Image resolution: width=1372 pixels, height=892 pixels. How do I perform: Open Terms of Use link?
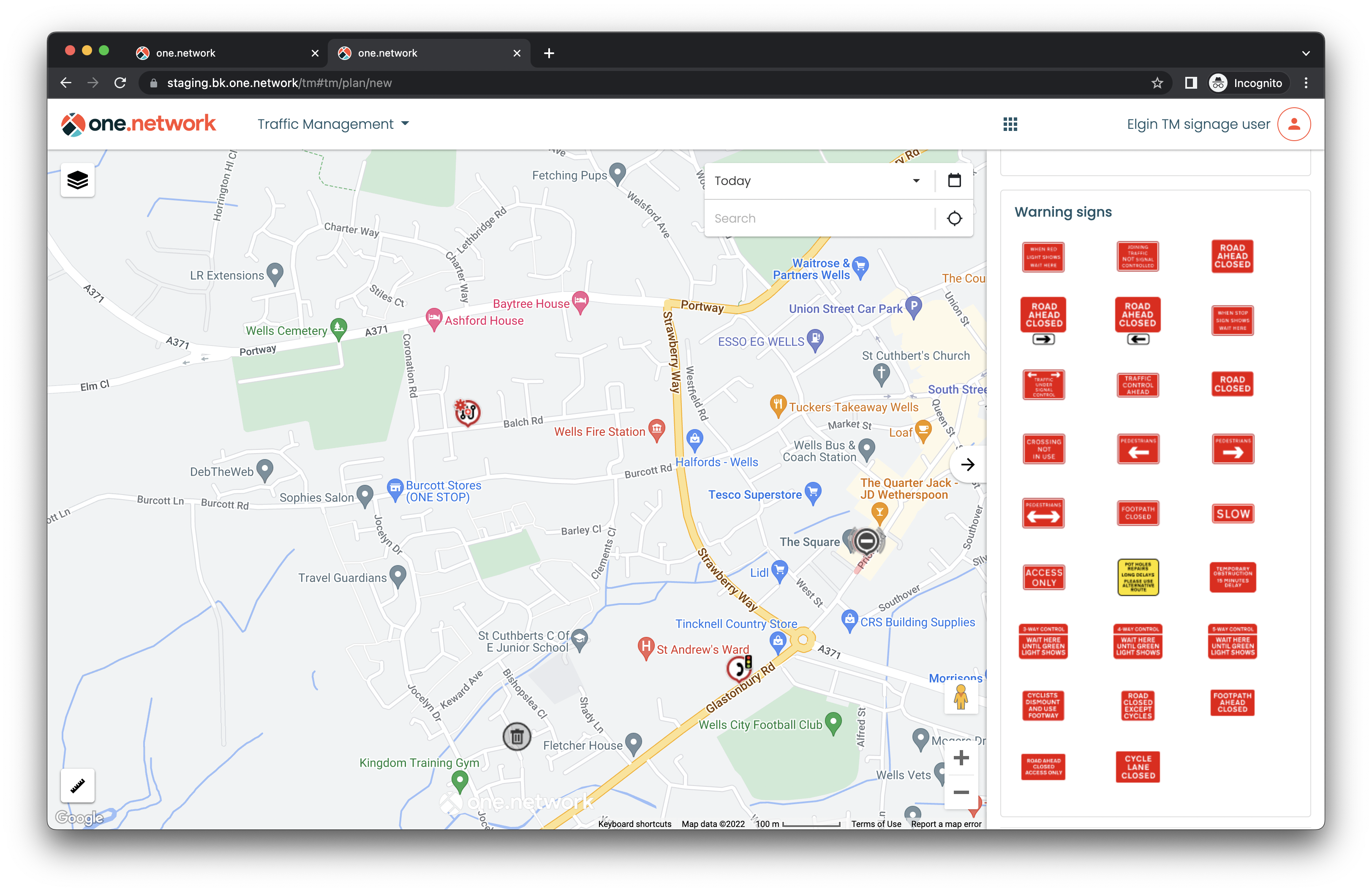click(x=876, y=824)
